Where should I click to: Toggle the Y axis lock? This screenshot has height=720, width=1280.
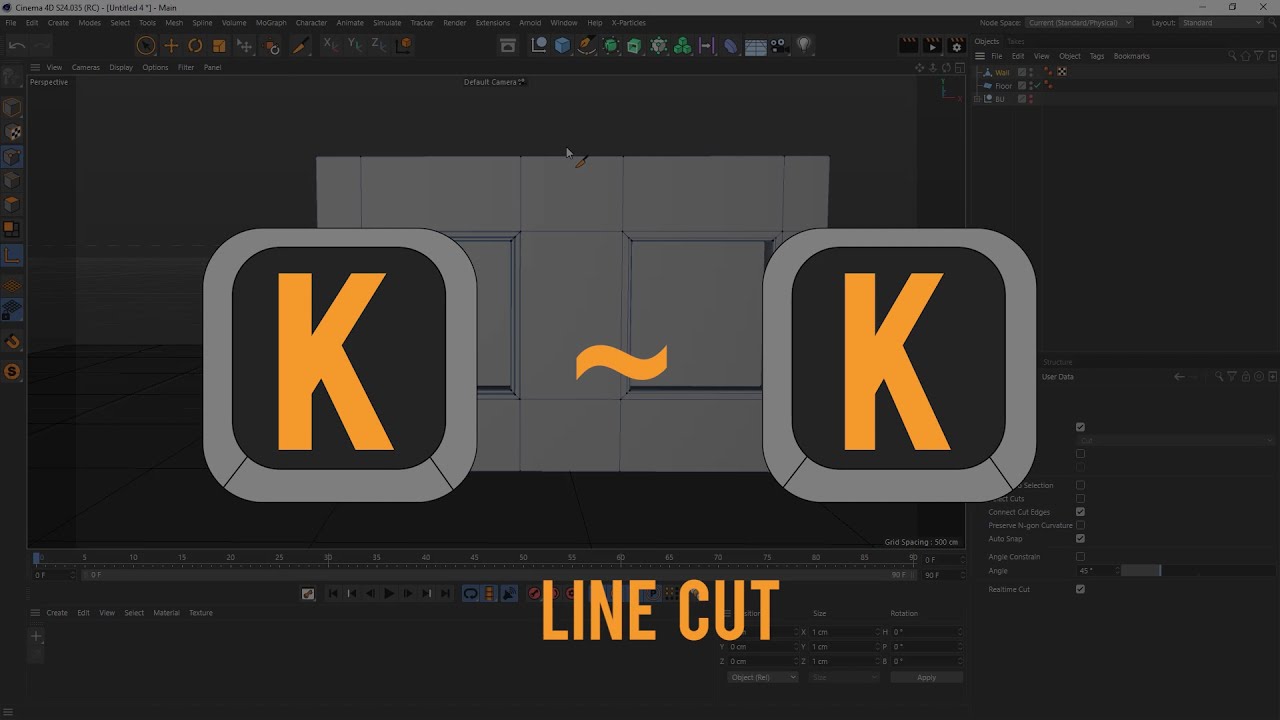(x=355, y=45)
